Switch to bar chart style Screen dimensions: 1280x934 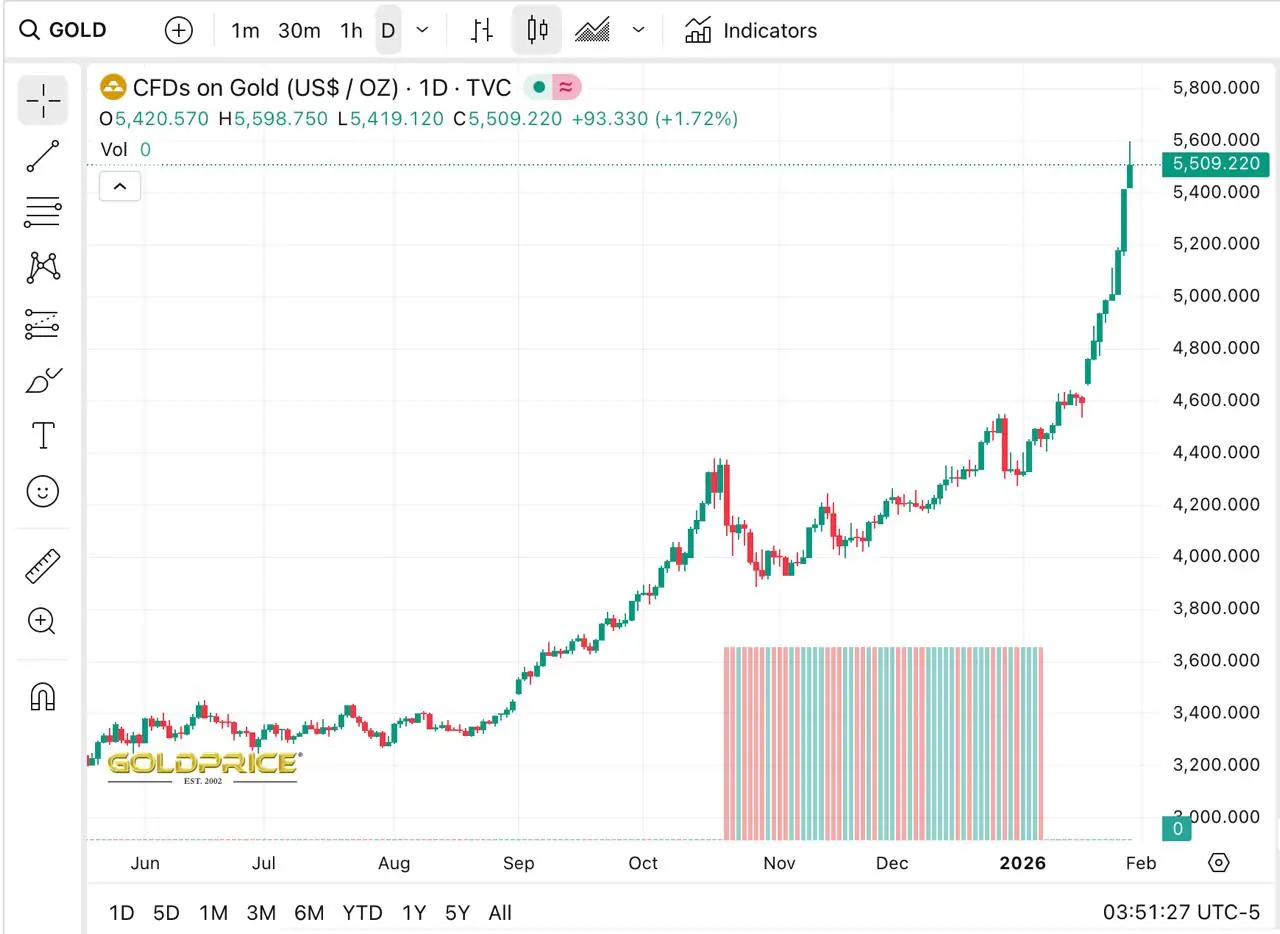coord(482,30)
